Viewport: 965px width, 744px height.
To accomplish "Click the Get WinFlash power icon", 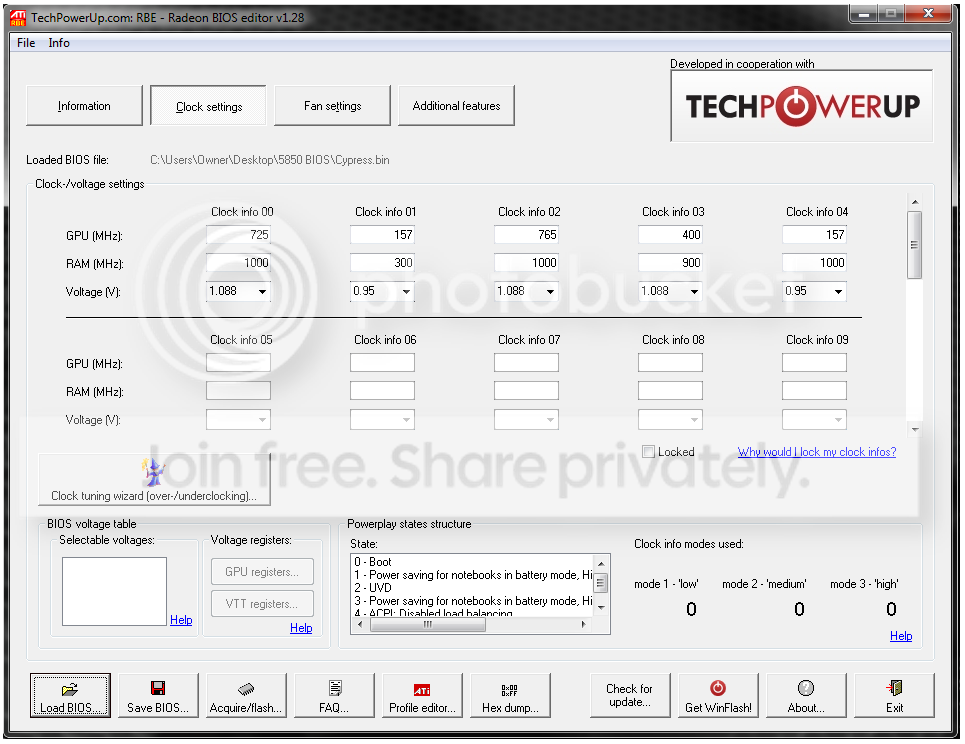I will [717, 689].
